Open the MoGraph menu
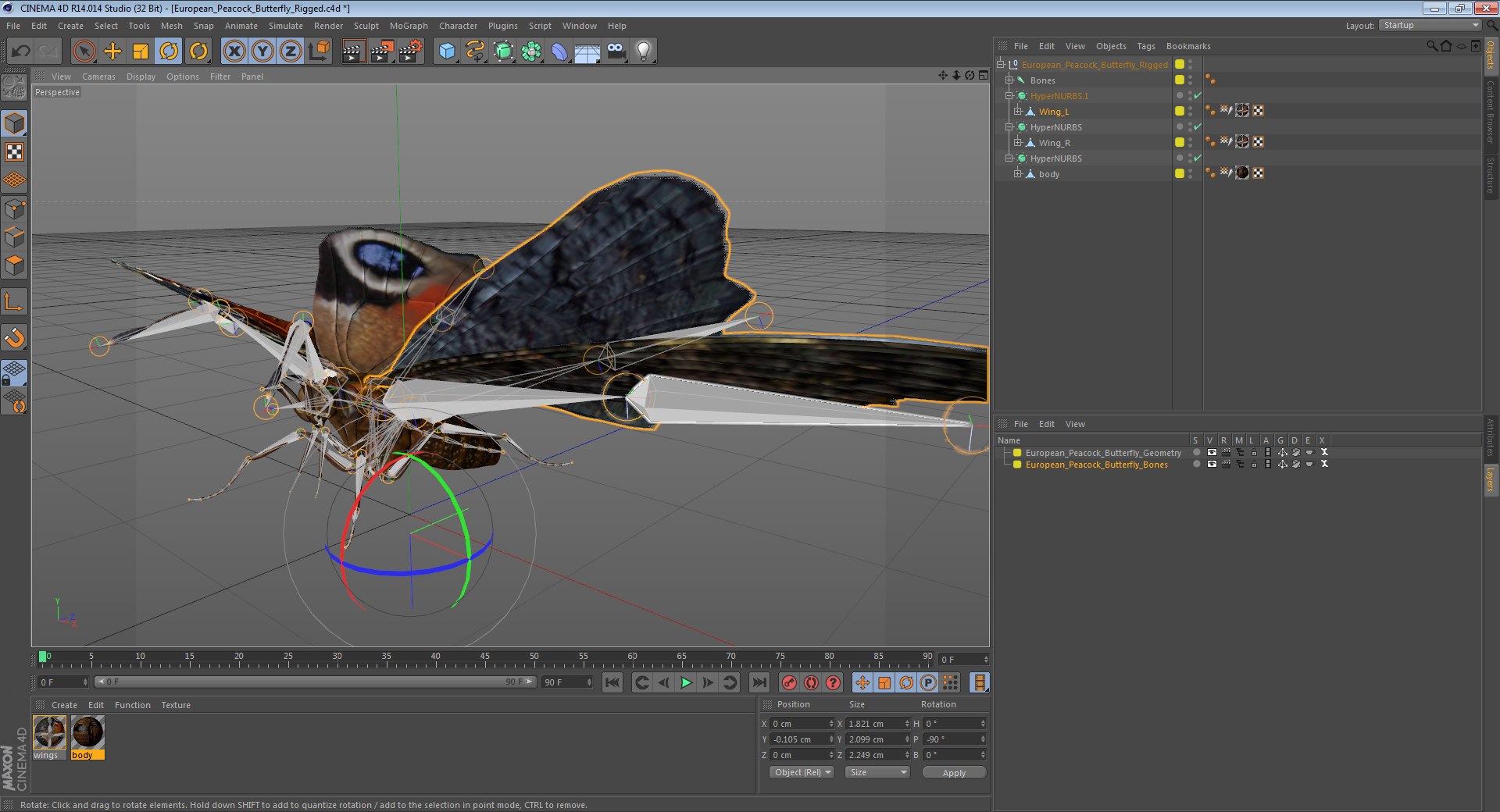 coord(409,26)
